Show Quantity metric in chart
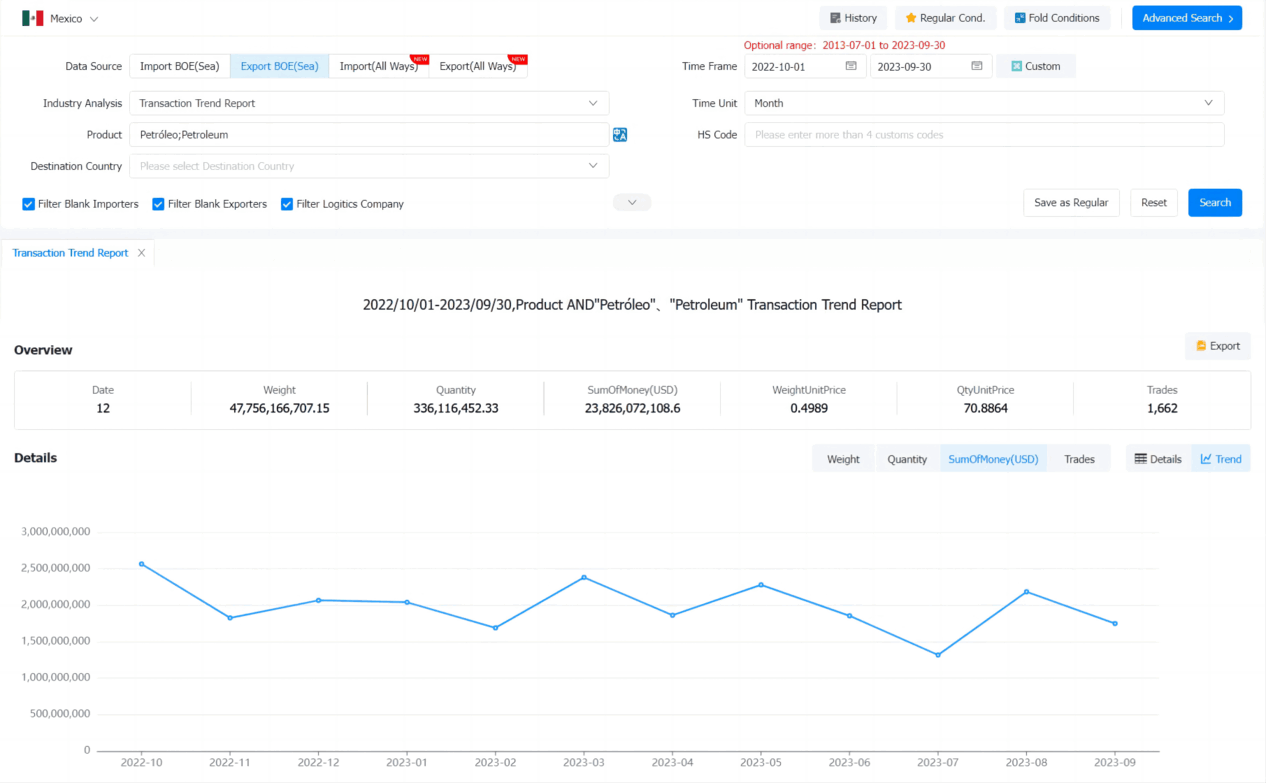The image size is (1266, 783). (x=907, y=459)
